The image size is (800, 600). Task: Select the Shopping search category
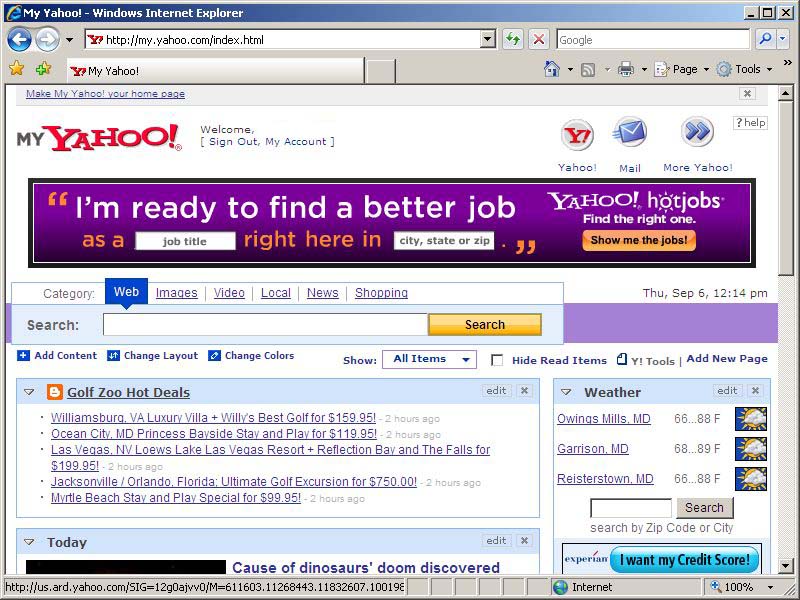(x=381, y=293)
